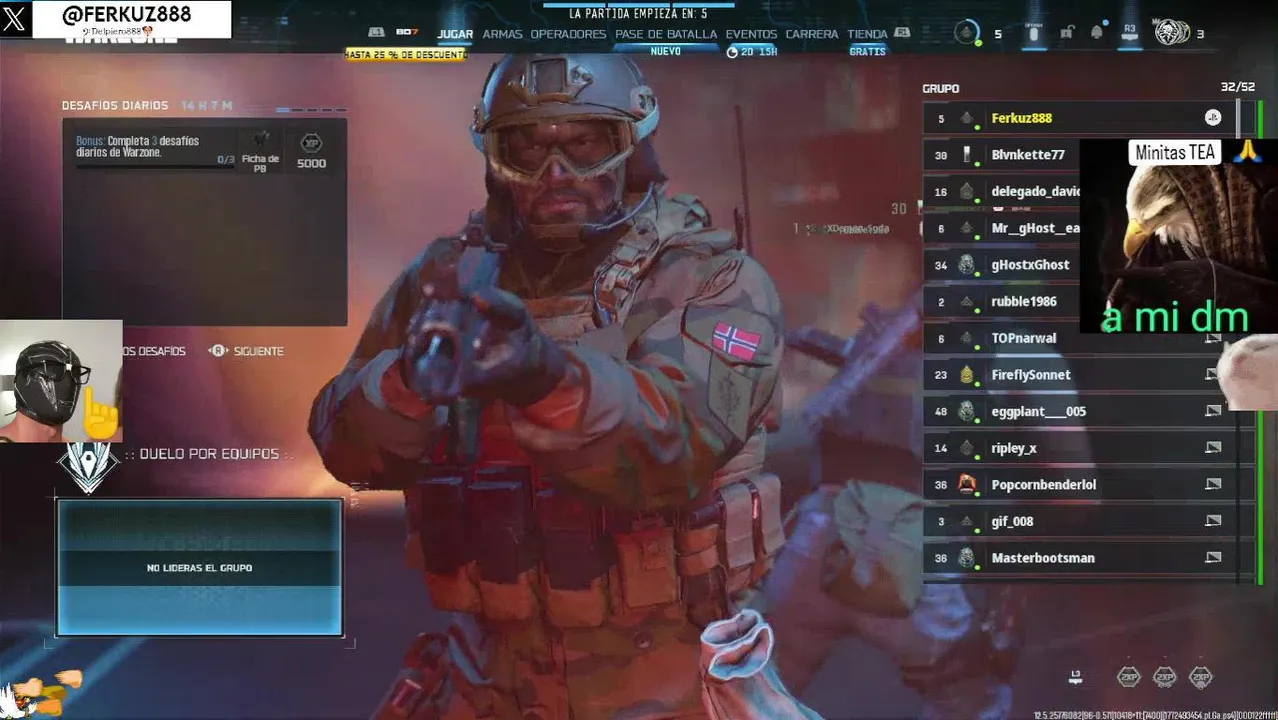1278x720 pixels.
Task: Open the R3 social menu
Action: click(x=1130, y=30)
